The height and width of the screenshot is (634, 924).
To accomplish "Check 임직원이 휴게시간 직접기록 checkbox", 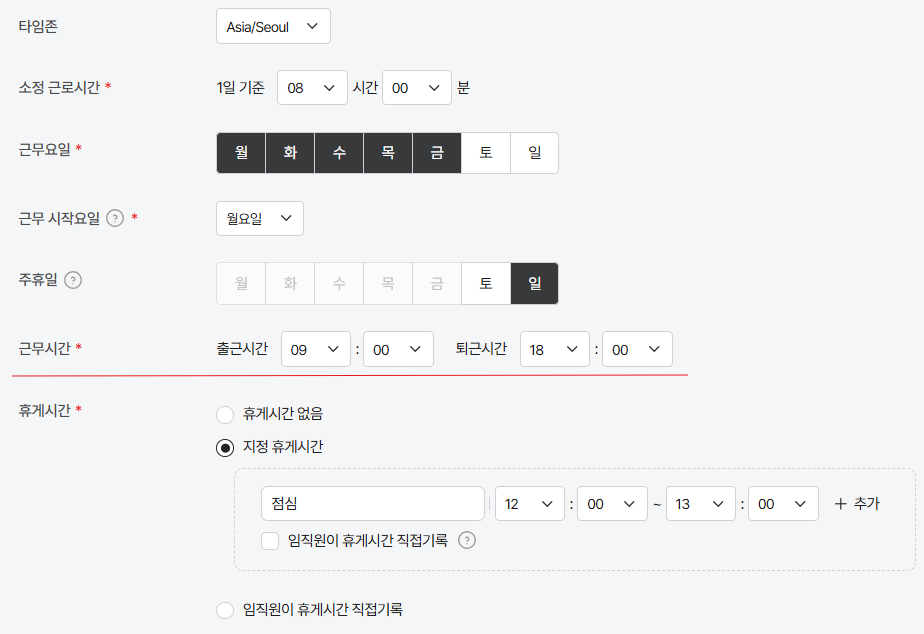I will (x=270, y=541).
